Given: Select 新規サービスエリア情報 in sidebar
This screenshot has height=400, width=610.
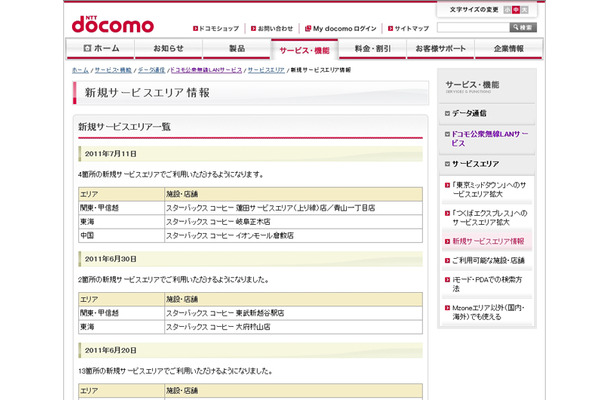Looking at the screenshot, I should (x=488, y=241).
